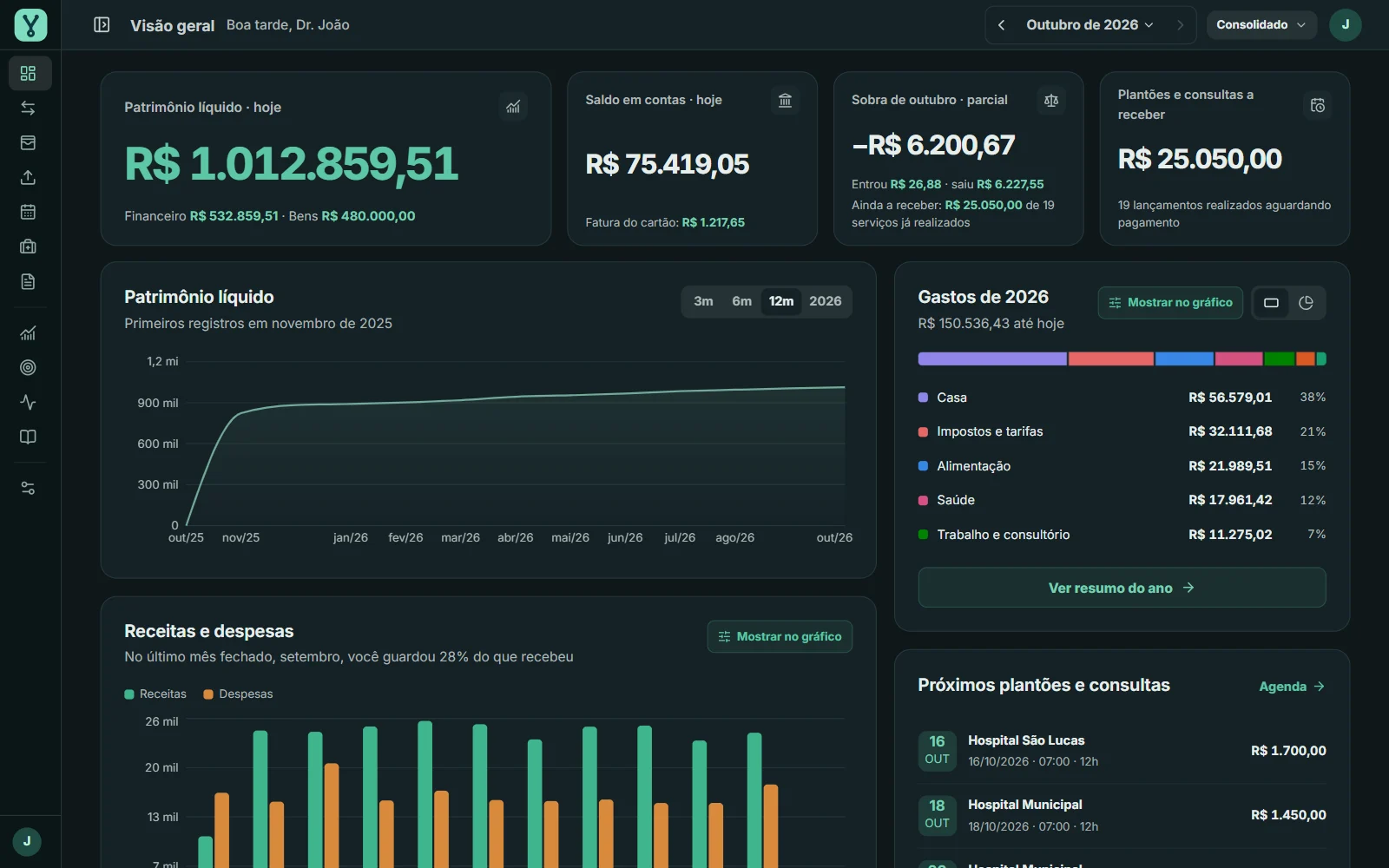Open the medical briefcase icon in sidebar
This screenshot has height=868, width=1389.
29,247
